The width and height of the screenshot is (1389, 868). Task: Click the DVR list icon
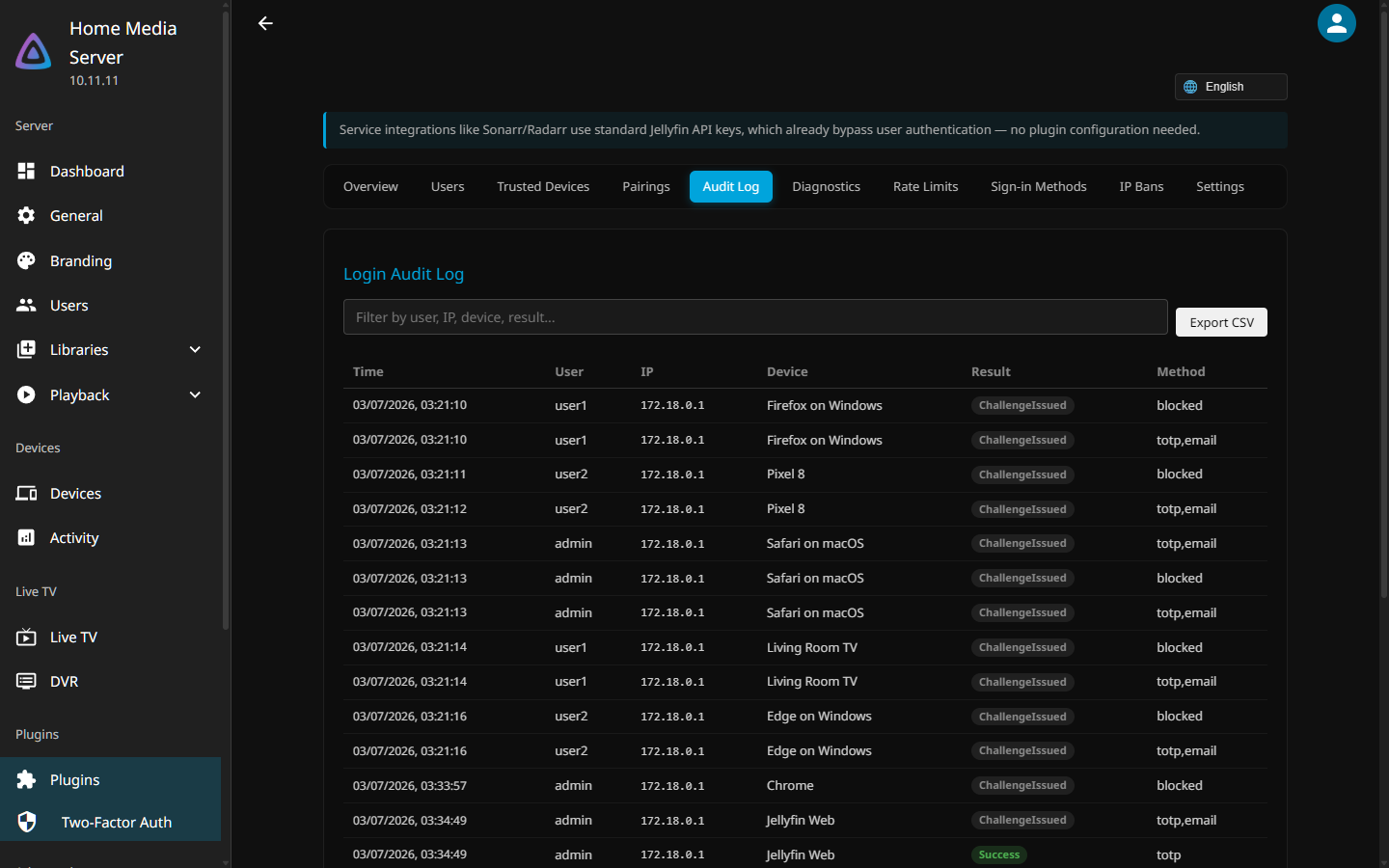[26, 681]
